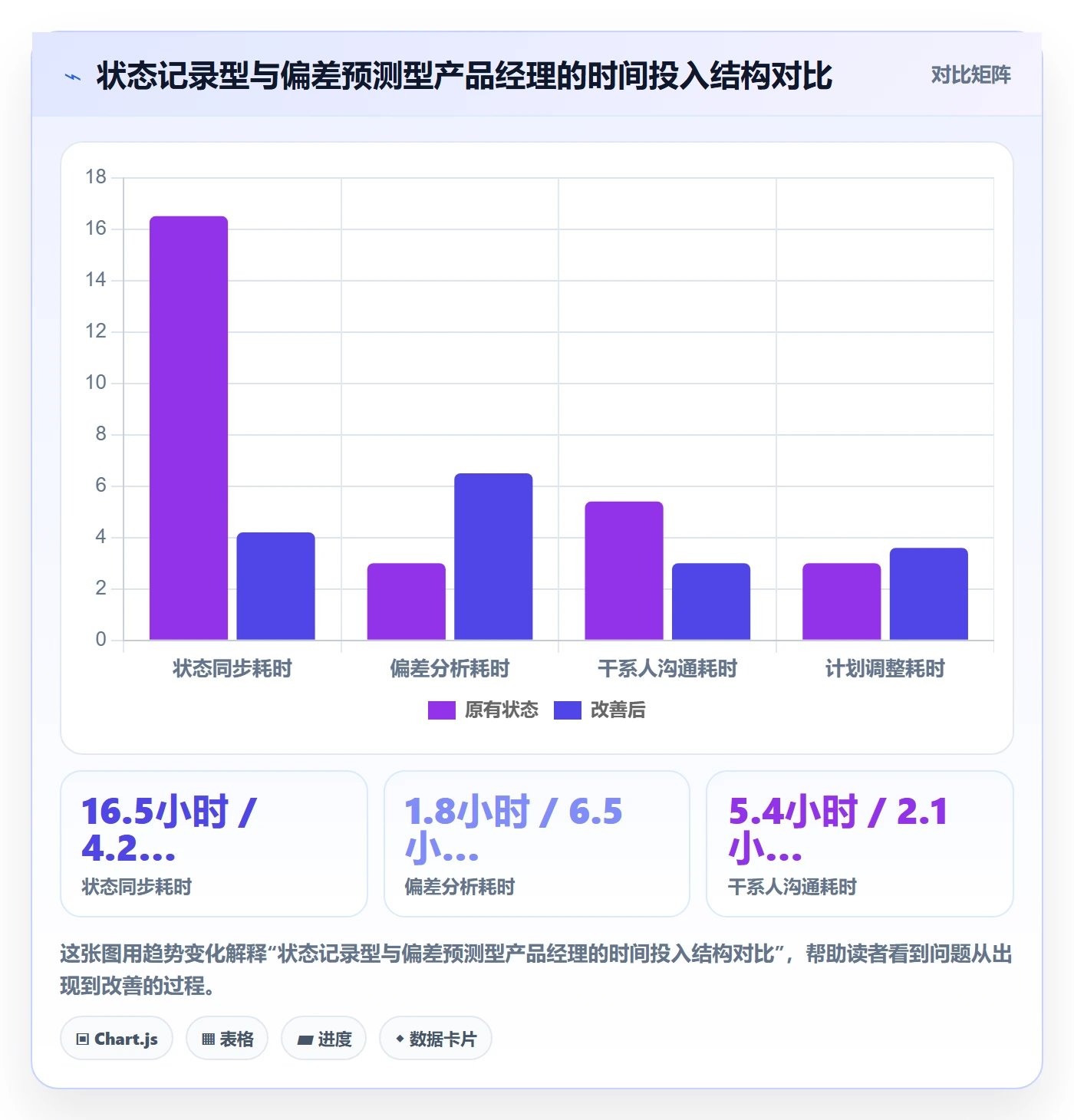1074x1120 pixels.
Task: Select the 数据卡片 tag chip
Action: click(436, 1039)
